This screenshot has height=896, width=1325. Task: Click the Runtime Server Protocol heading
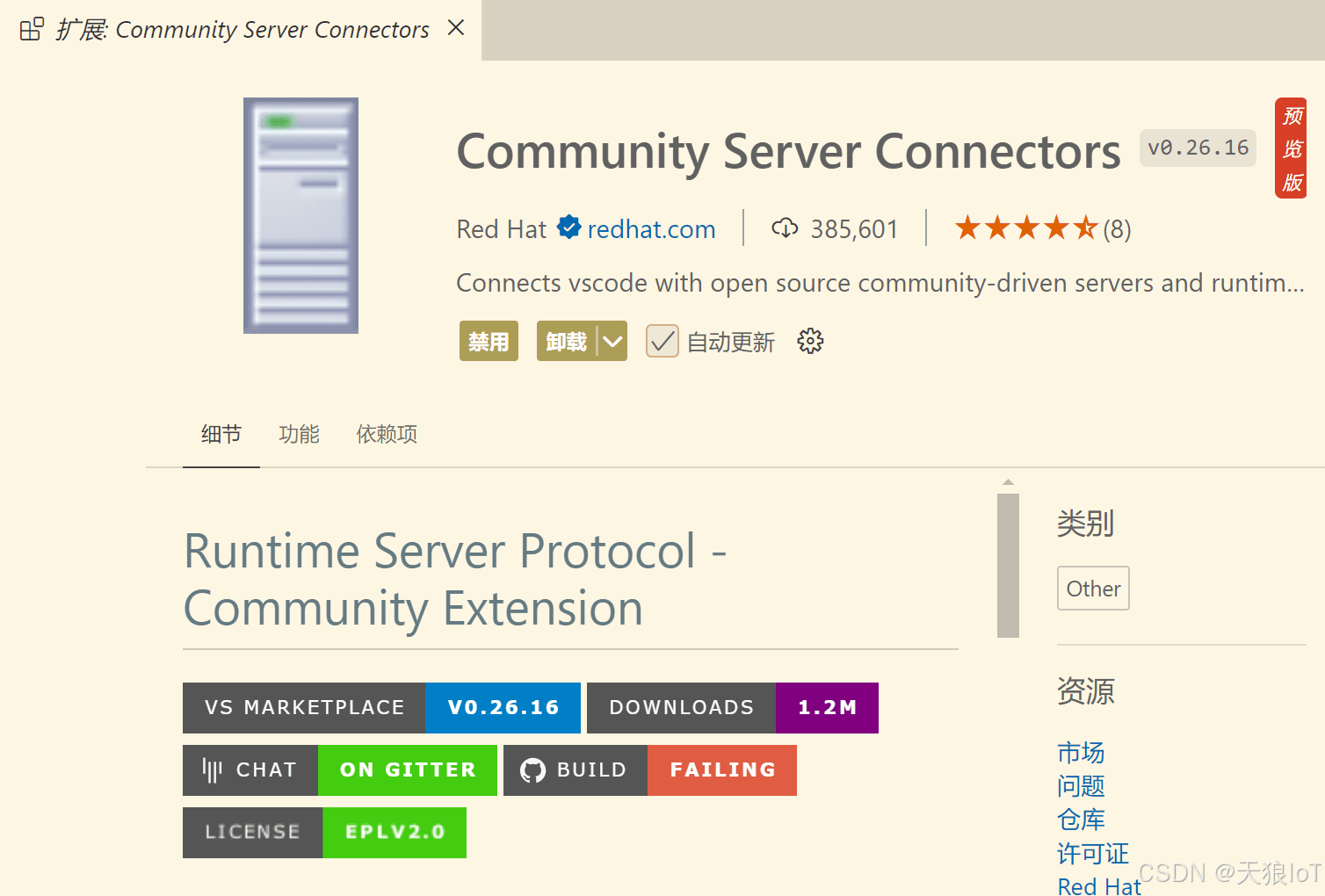pyautogui.click(x=455, y=580)
